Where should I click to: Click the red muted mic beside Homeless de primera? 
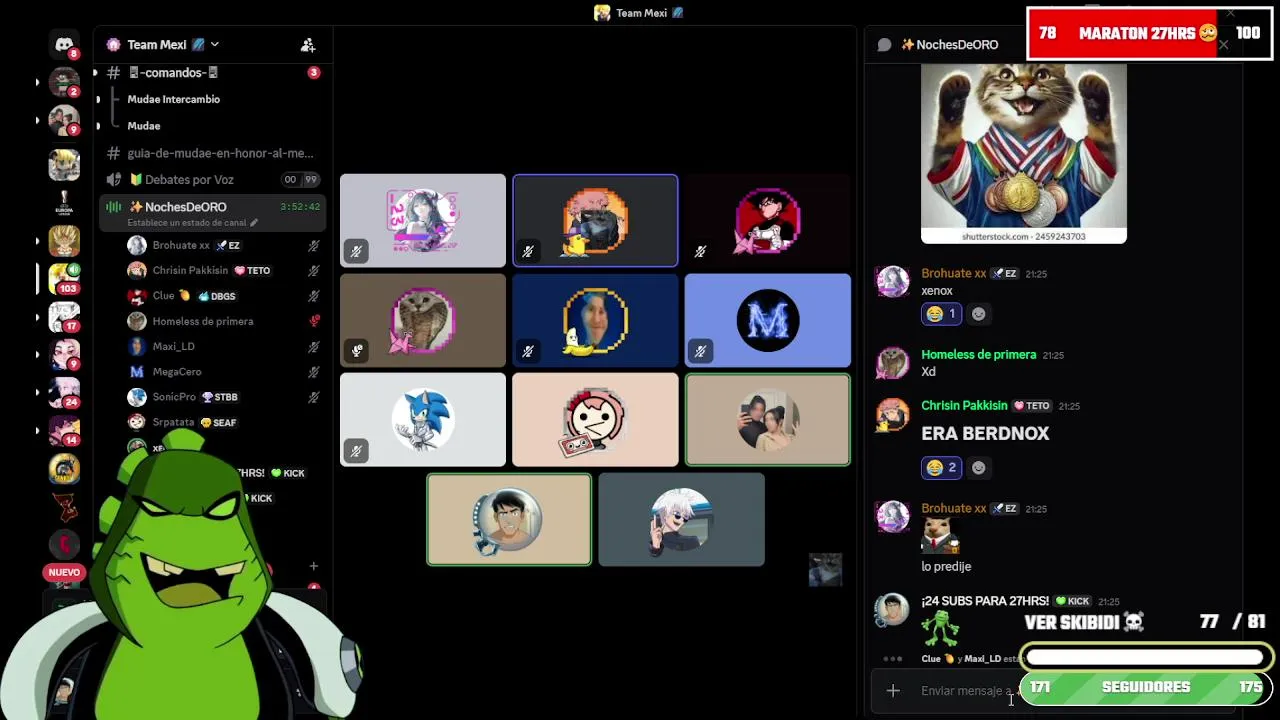click(314, 321)
